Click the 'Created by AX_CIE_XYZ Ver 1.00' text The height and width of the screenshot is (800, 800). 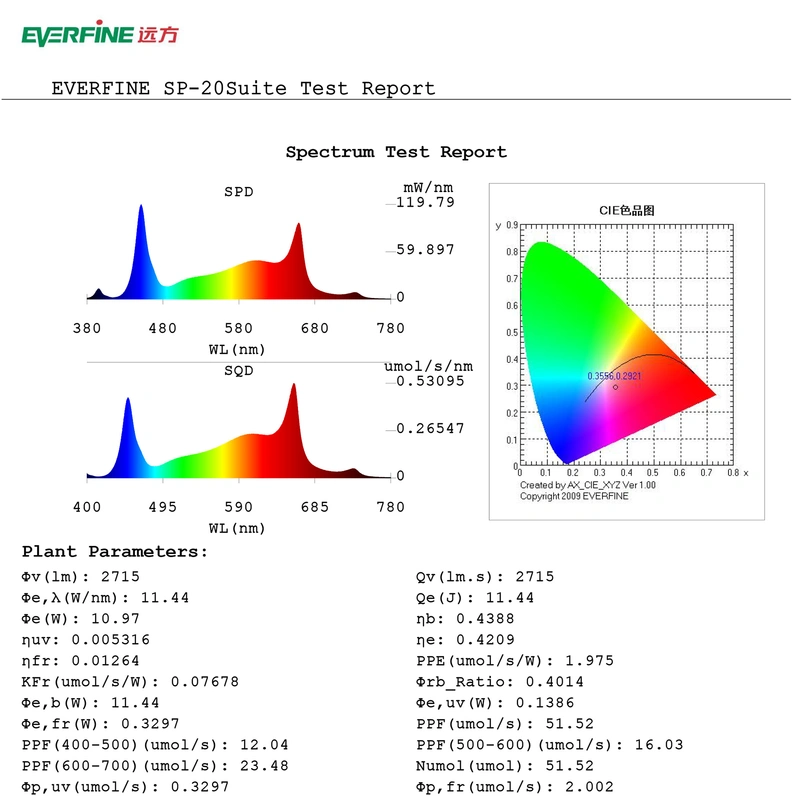pyautogui.click(x=588, y=485)
